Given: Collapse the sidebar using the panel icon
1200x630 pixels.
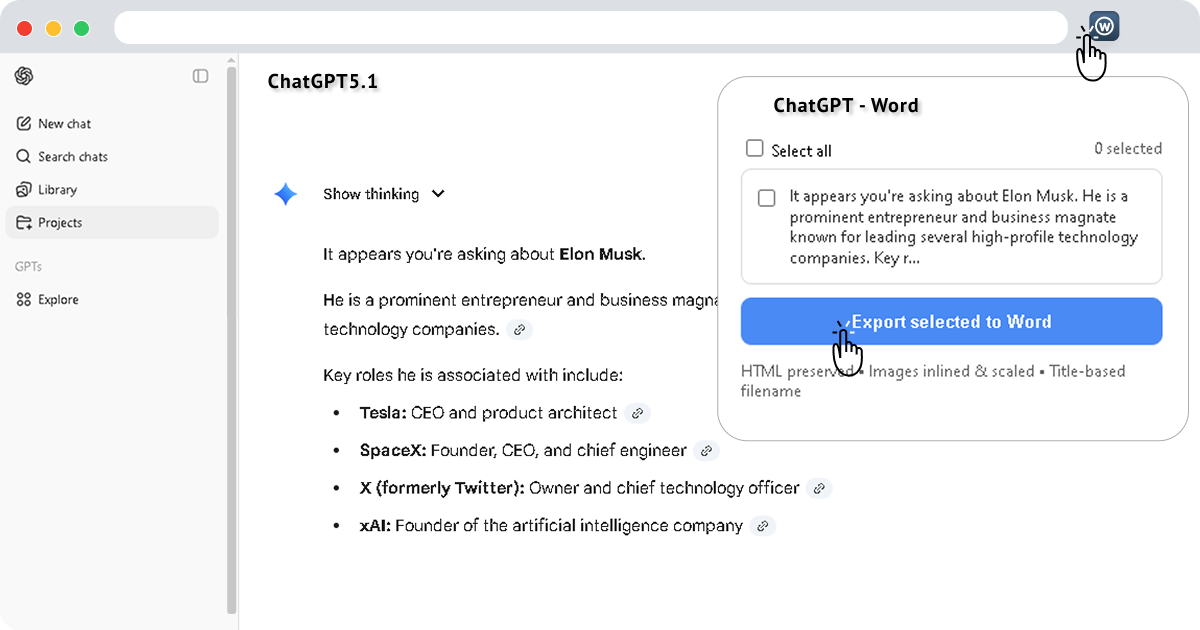Looking at the screenshot, I should tap(199, 76).
